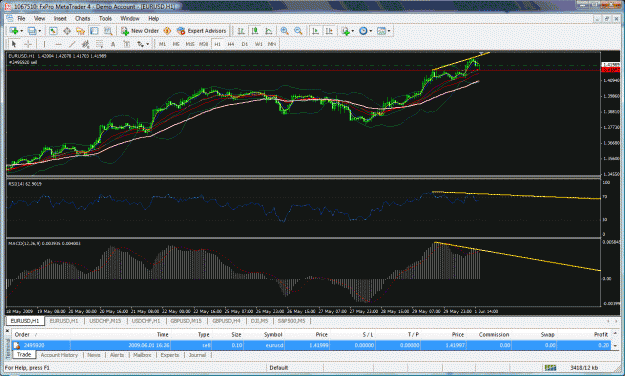Click the Zoom Out magnifier icon
The height and width of the screenshot is (376, 625).
(298, 31)
